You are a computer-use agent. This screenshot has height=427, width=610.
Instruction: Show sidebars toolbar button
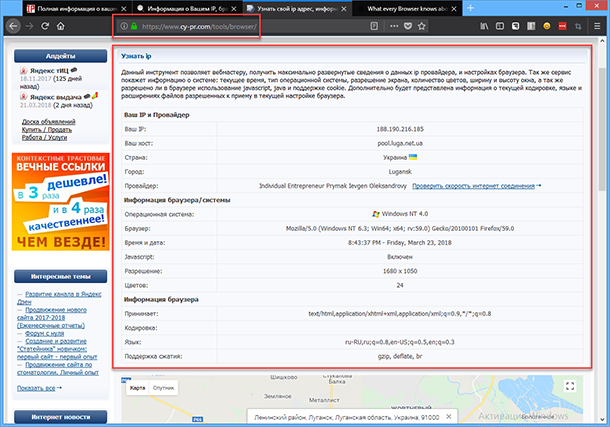pos(500,26)
